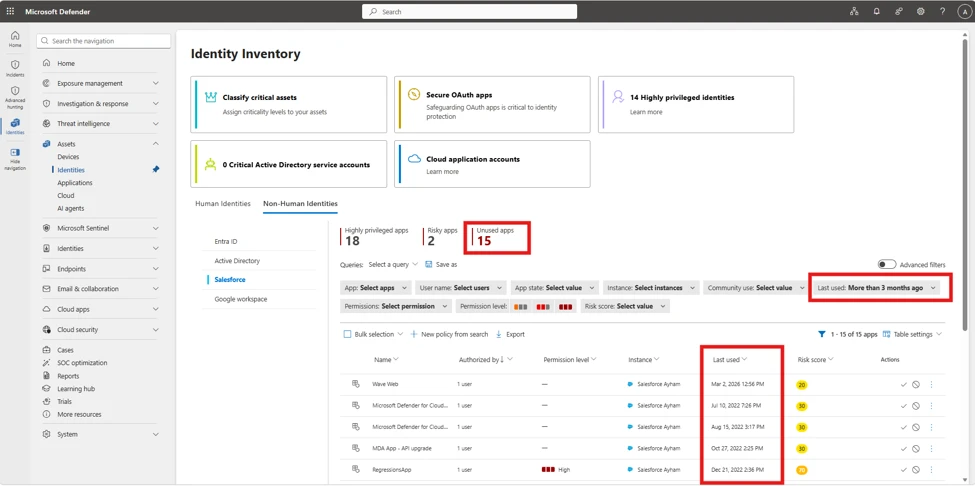Open Last used filter dropdown
Viewport: 975px width, 486px height.
[876, 288]
